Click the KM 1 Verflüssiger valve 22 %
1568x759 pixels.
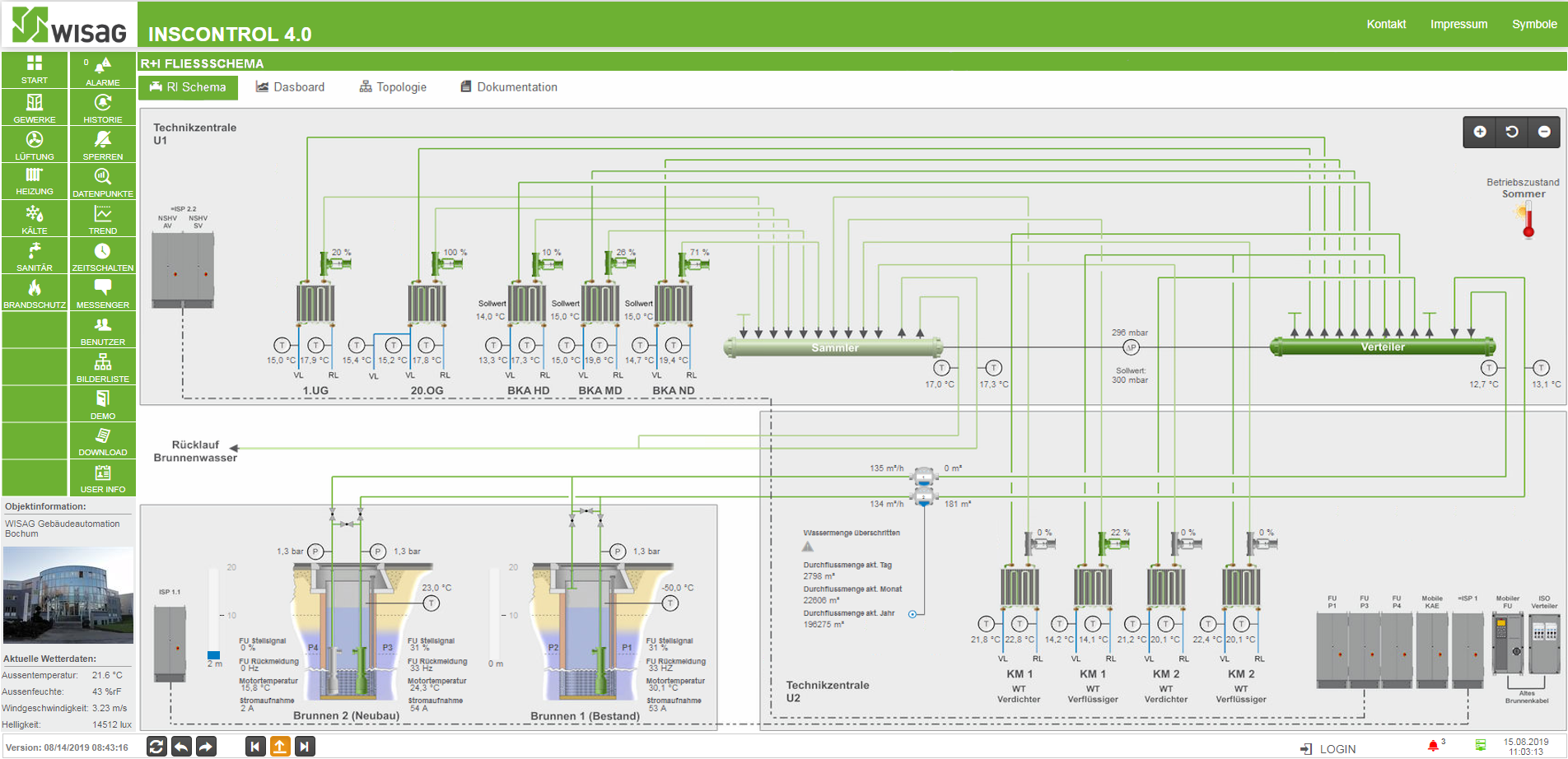(1113, 542)
